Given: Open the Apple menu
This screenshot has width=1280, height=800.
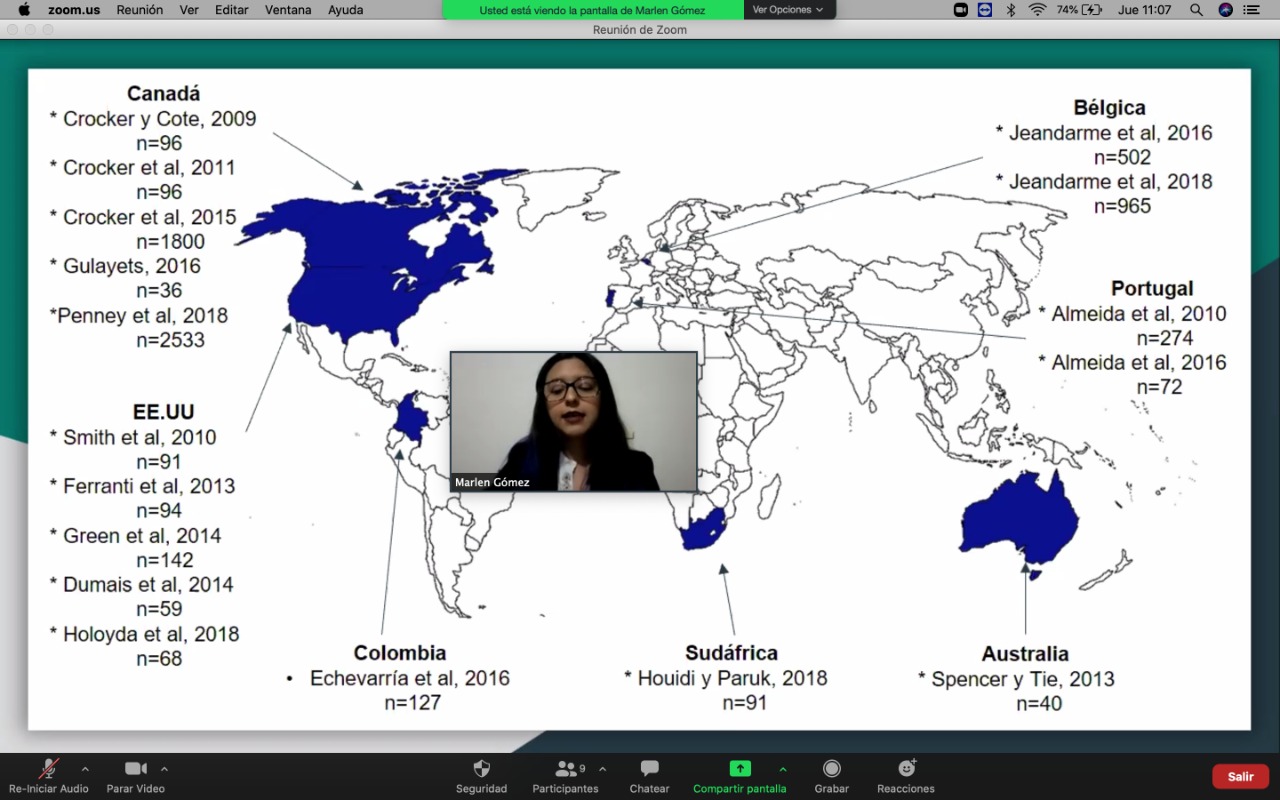Looking at the screenshot, I should pos(24,10).
